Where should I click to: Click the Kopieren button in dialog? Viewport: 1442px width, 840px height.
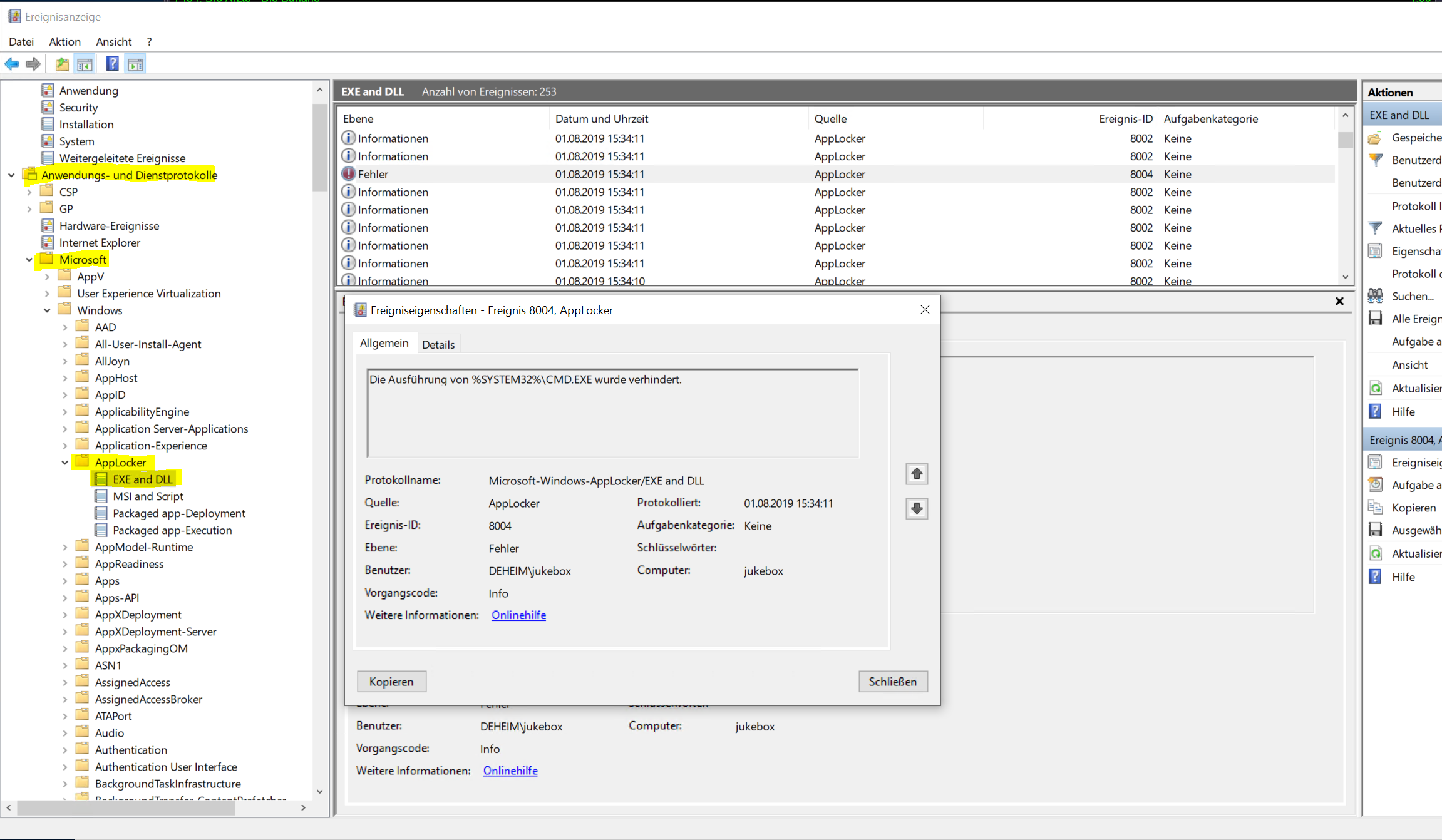pyautogui.click(x=391, y=682)
